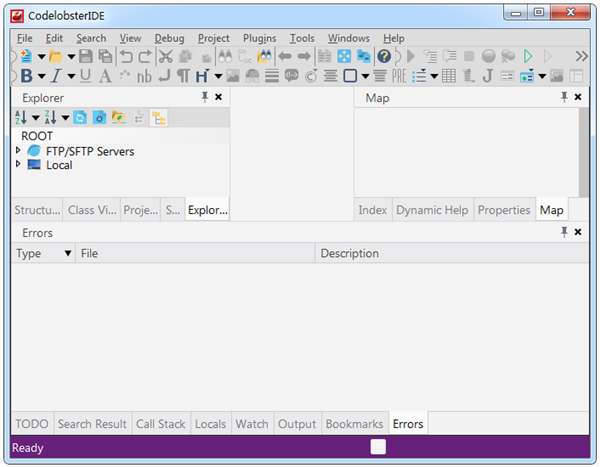Click the Navigate Forward arrow icon
The width and height of the screenshot is (600, 467).
click(304, 57)
